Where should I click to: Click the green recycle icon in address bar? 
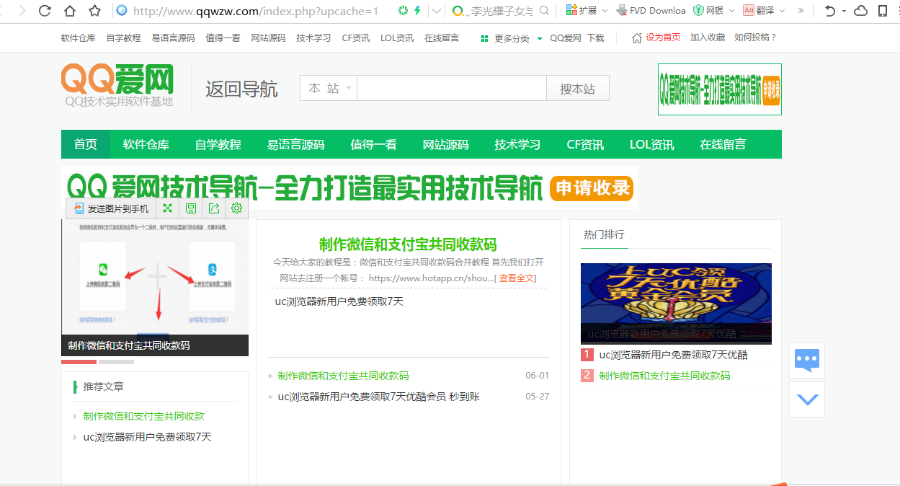click(403, 10)
